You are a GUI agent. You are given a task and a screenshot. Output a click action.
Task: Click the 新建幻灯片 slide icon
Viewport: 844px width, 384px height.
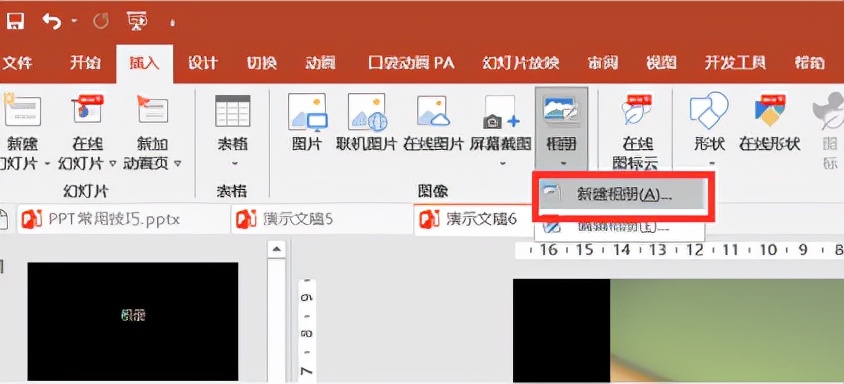(22, 109)
